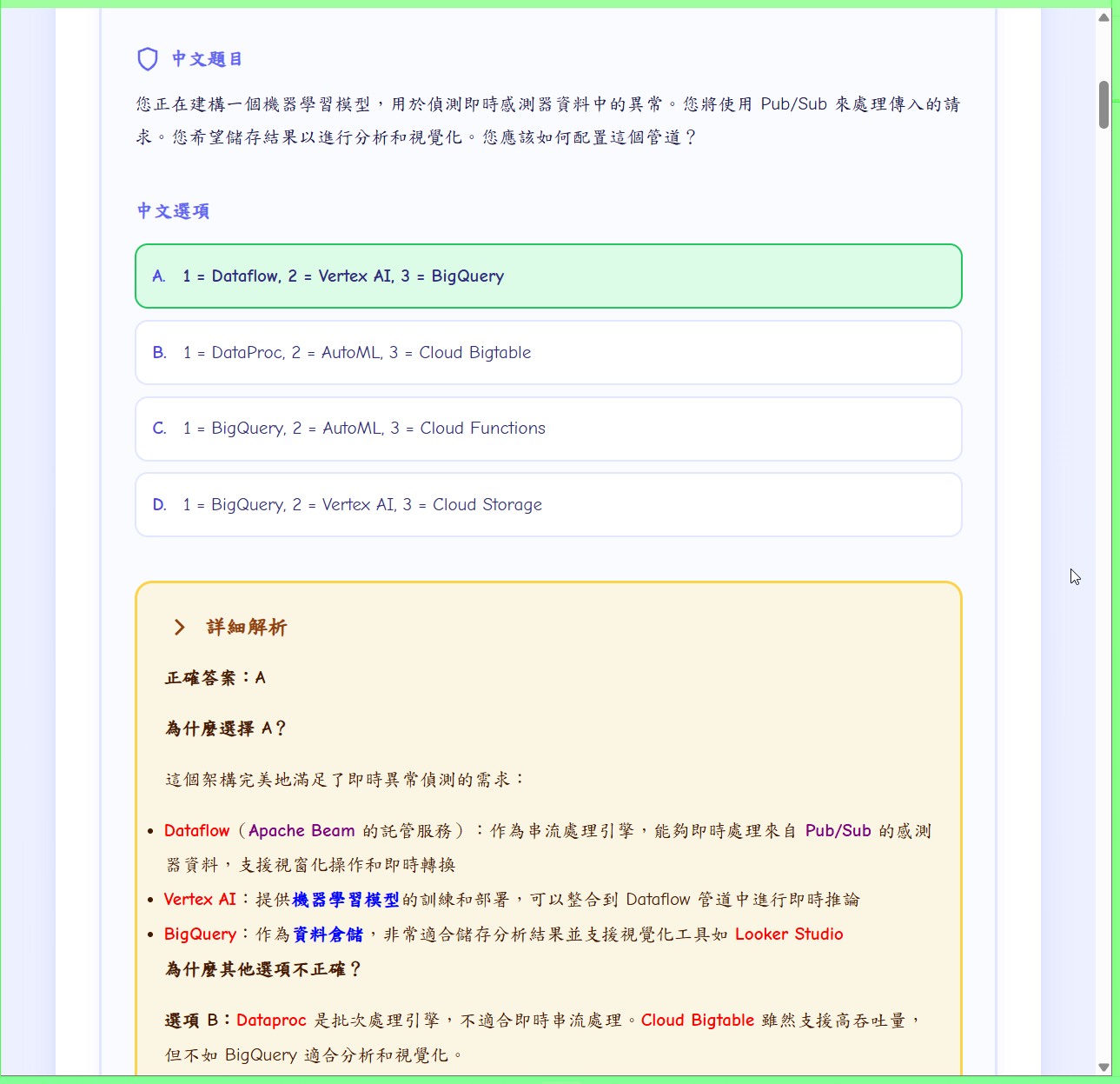The image size is (1120, 1084).
Task: Click the purple Apache Beam text
Action: coord(302,831)
